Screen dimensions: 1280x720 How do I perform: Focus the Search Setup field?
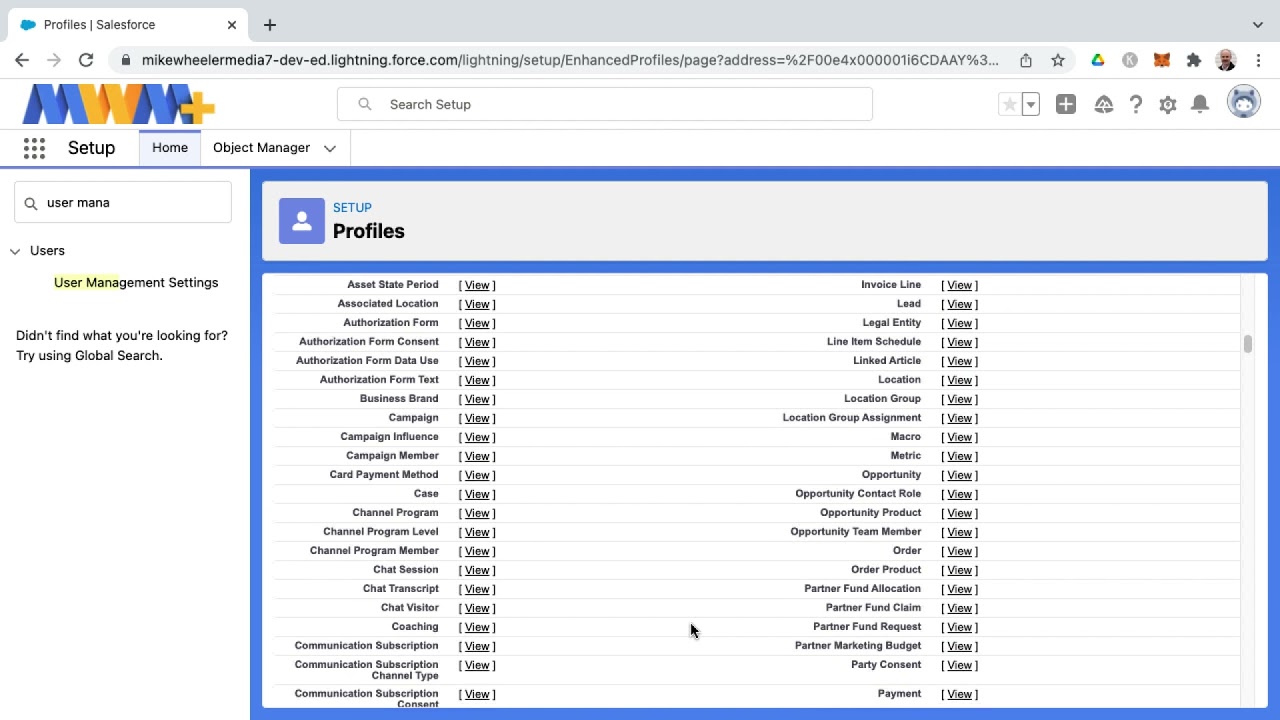[605, 104]
